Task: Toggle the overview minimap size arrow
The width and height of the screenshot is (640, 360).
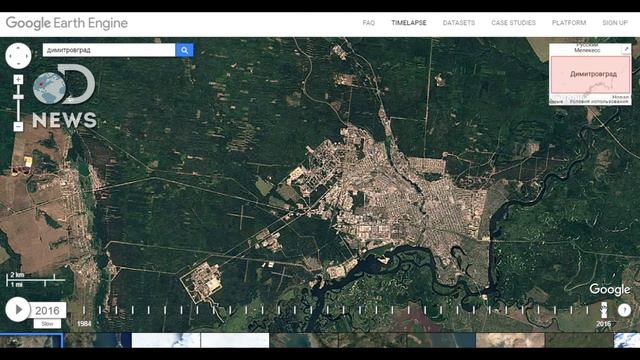Action: (626, 49)
